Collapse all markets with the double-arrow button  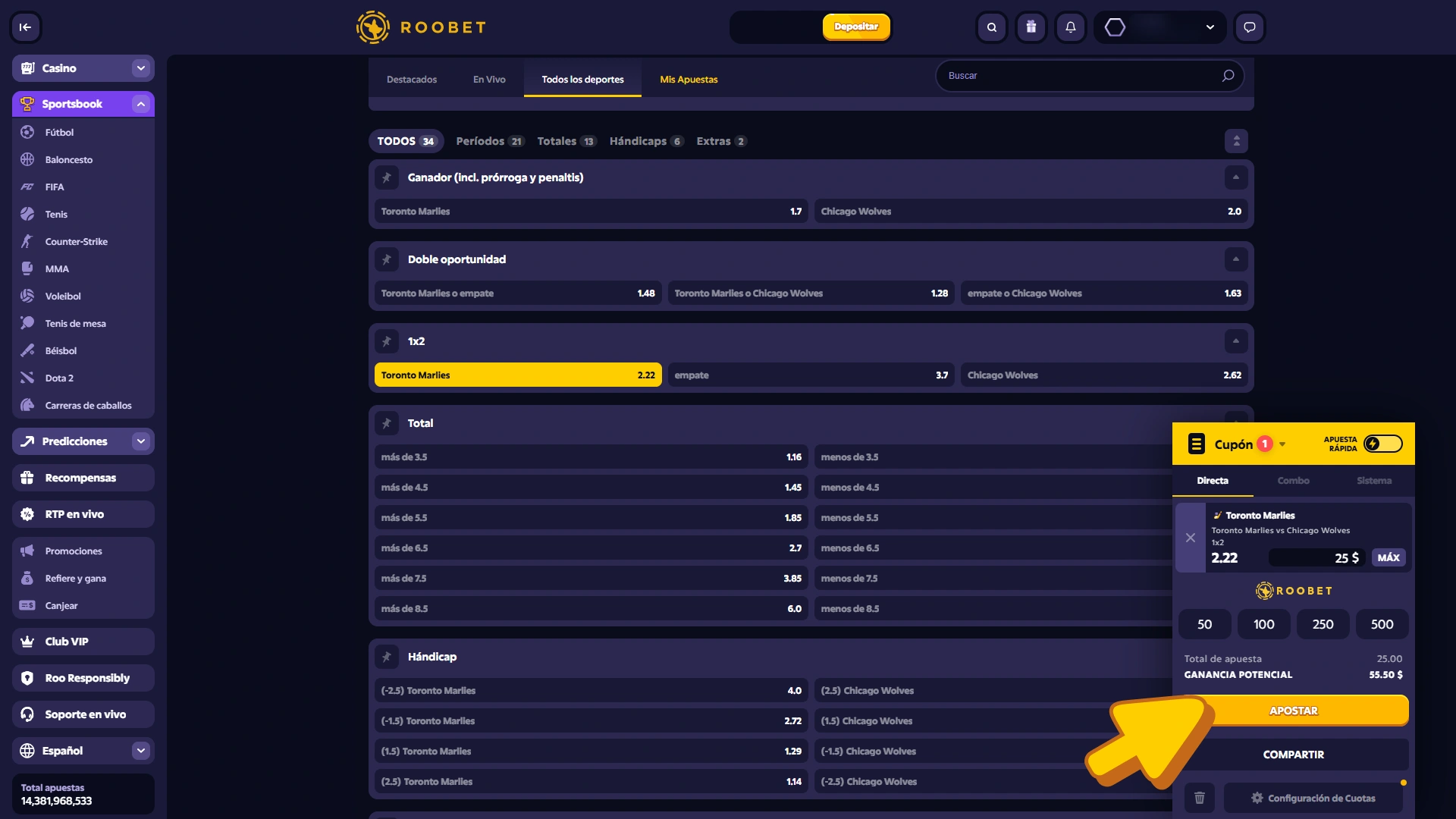[1236, 141]
